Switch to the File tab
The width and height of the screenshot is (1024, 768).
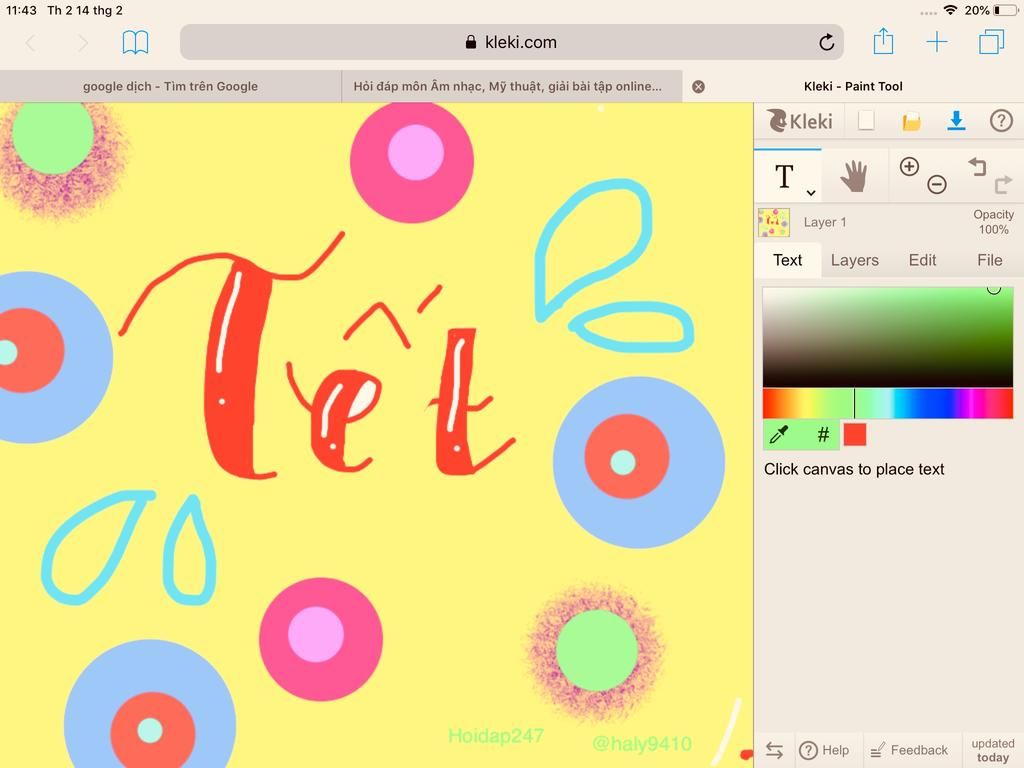989,260
